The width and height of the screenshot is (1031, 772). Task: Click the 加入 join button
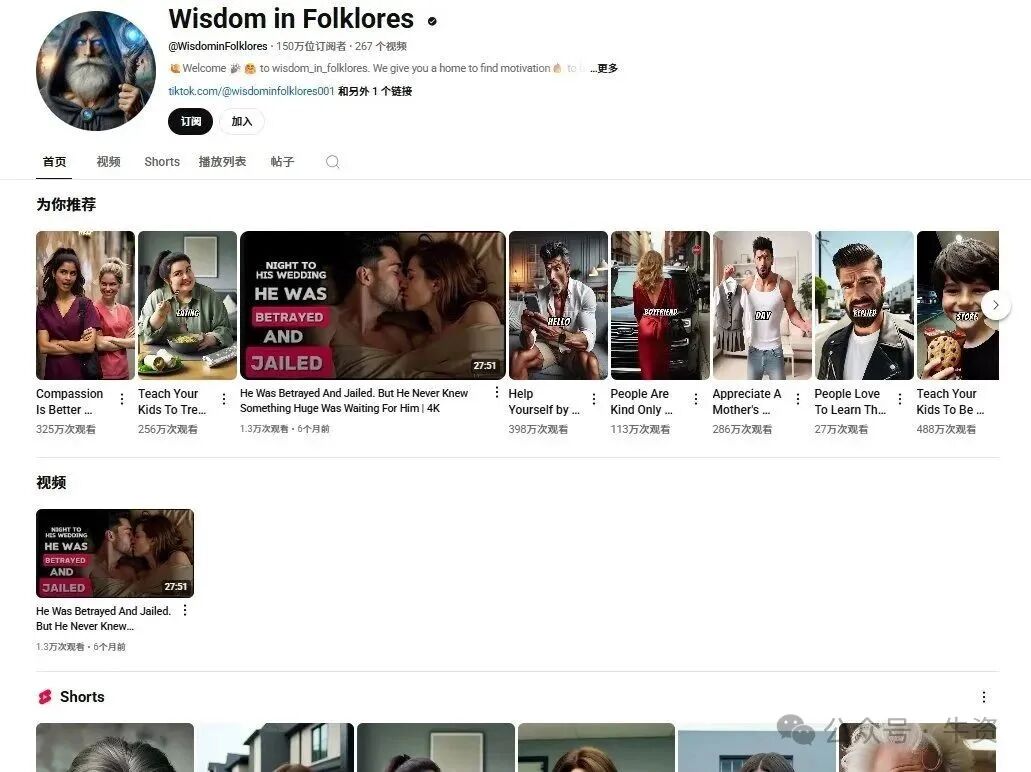pos(241,122)
